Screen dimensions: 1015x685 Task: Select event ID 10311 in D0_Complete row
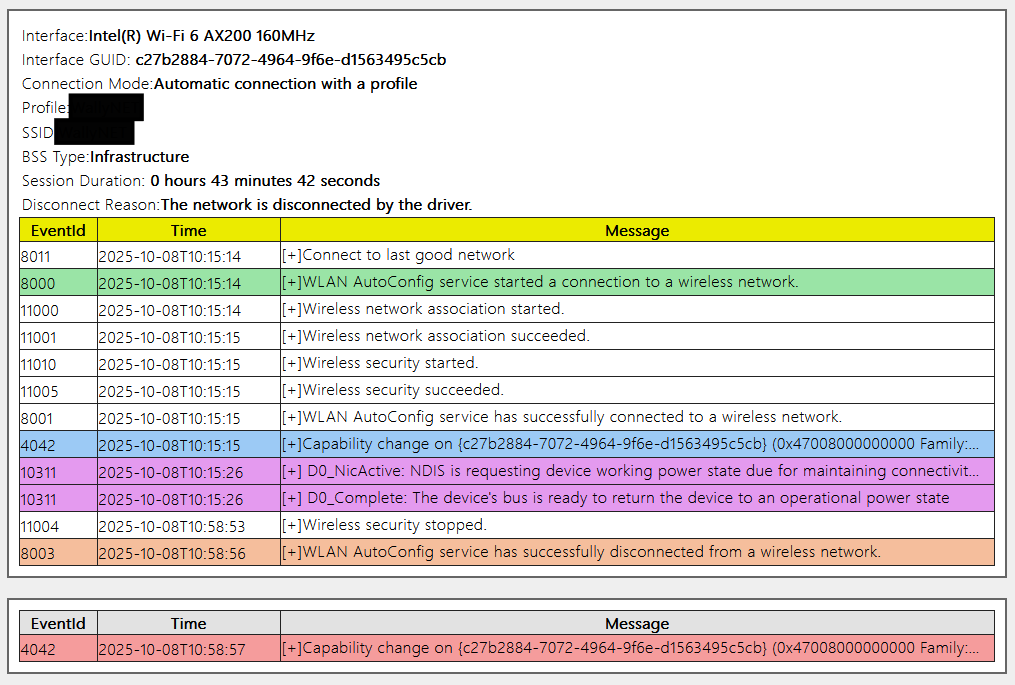[x=58, y=499]
